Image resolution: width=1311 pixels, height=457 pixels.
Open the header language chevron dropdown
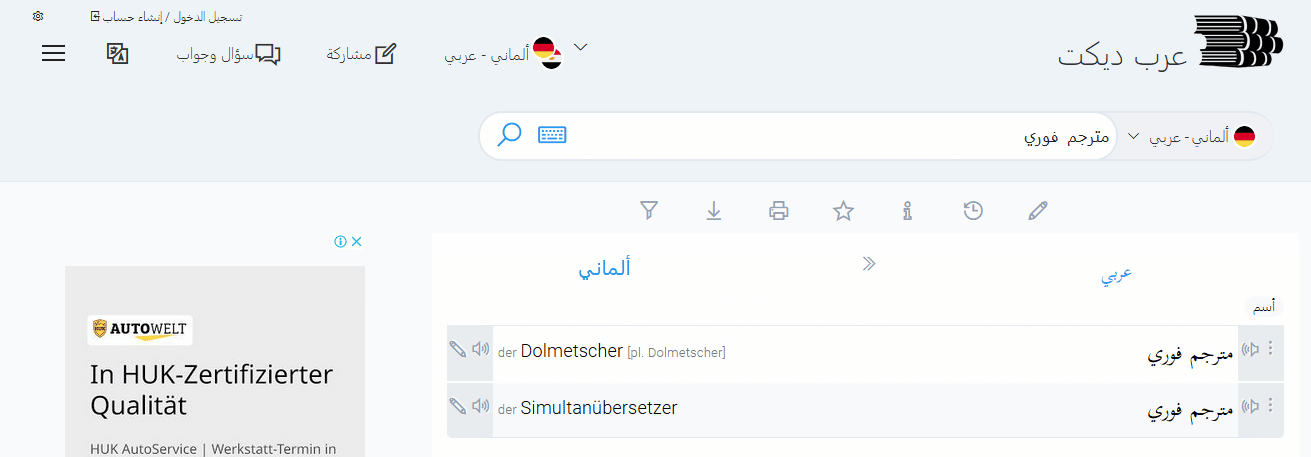(x=579, y=46)
